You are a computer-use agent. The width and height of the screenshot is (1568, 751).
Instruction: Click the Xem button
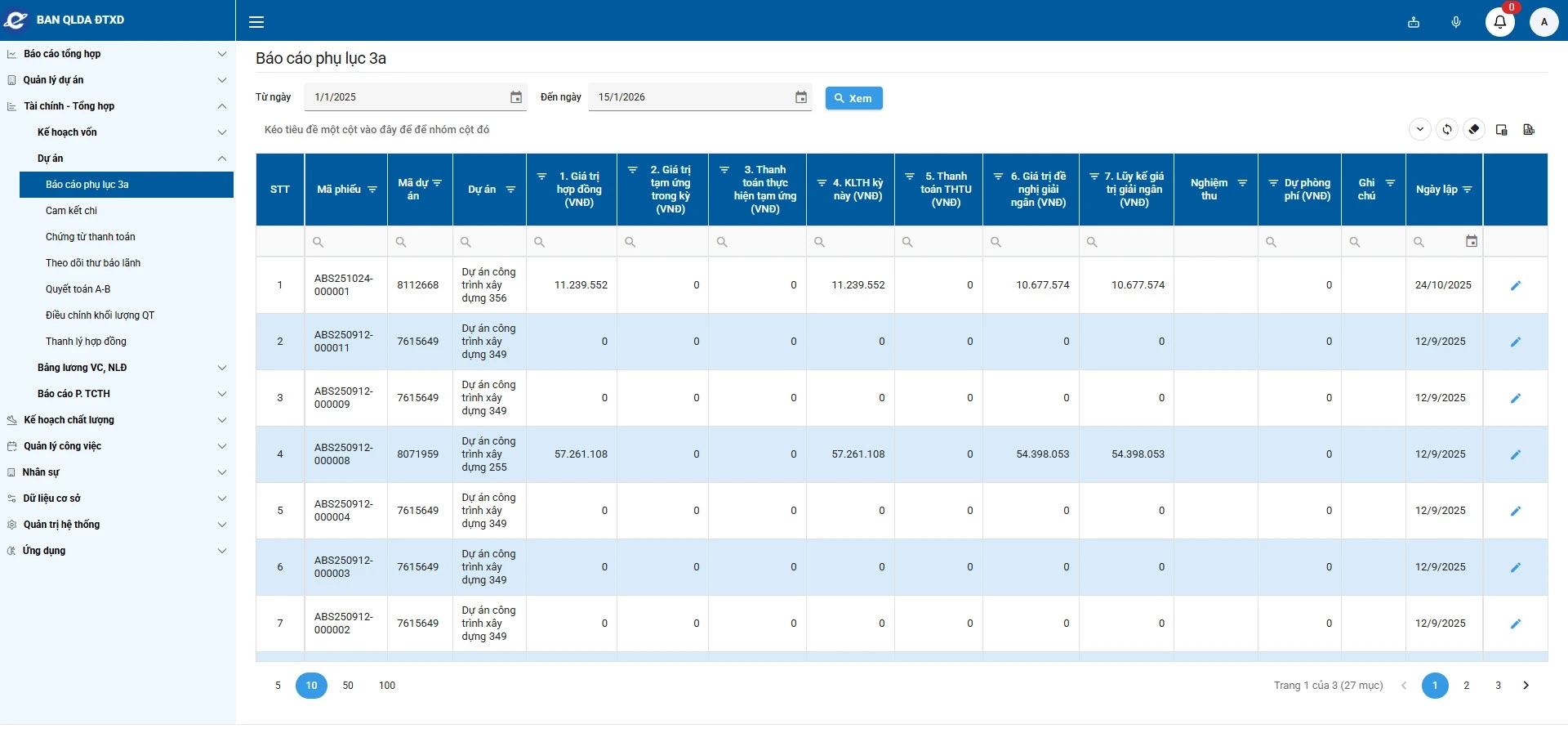click(x=853, y=98)
